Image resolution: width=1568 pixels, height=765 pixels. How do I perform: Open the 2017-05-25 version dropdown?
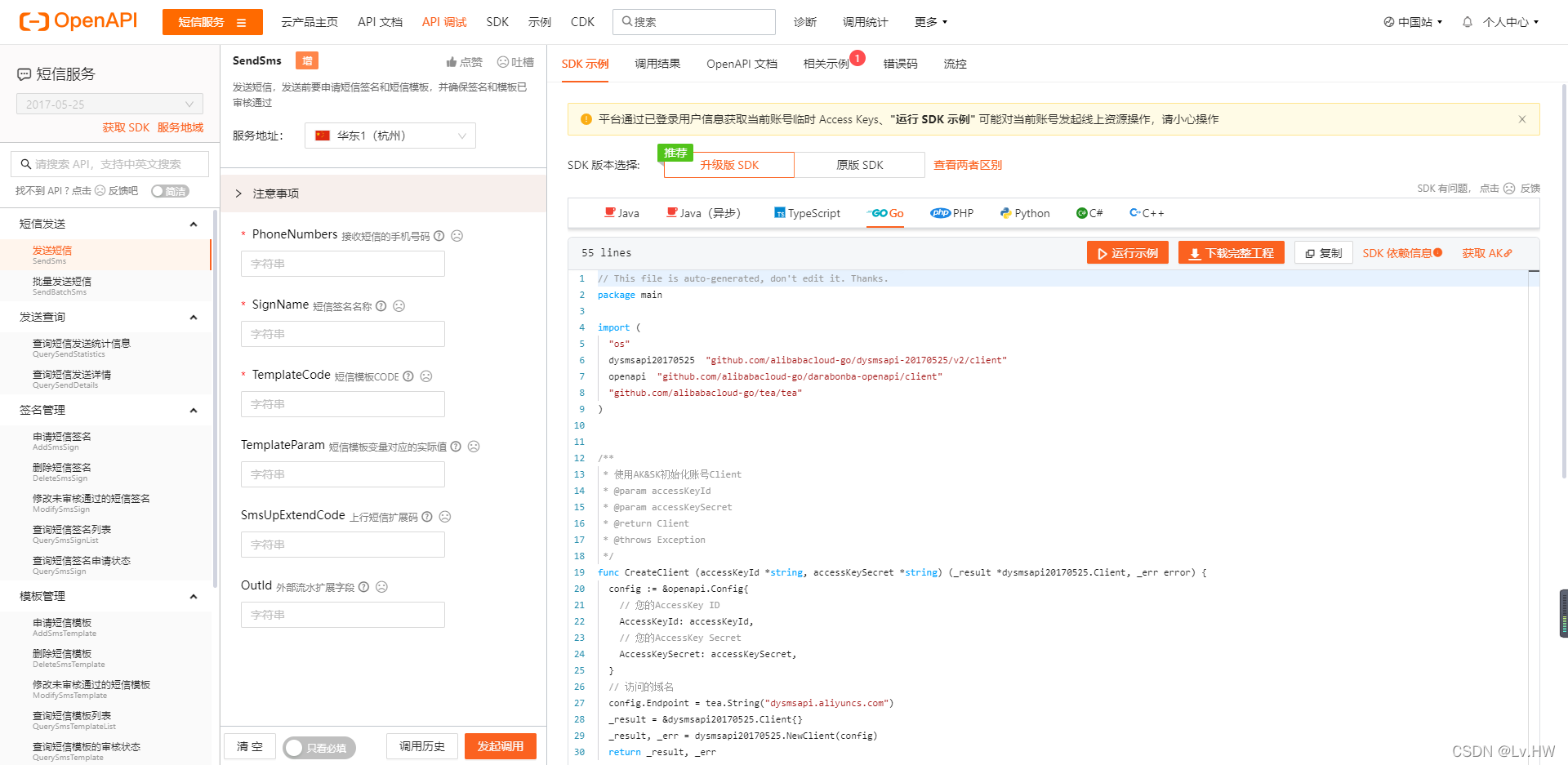coord(109,105)
